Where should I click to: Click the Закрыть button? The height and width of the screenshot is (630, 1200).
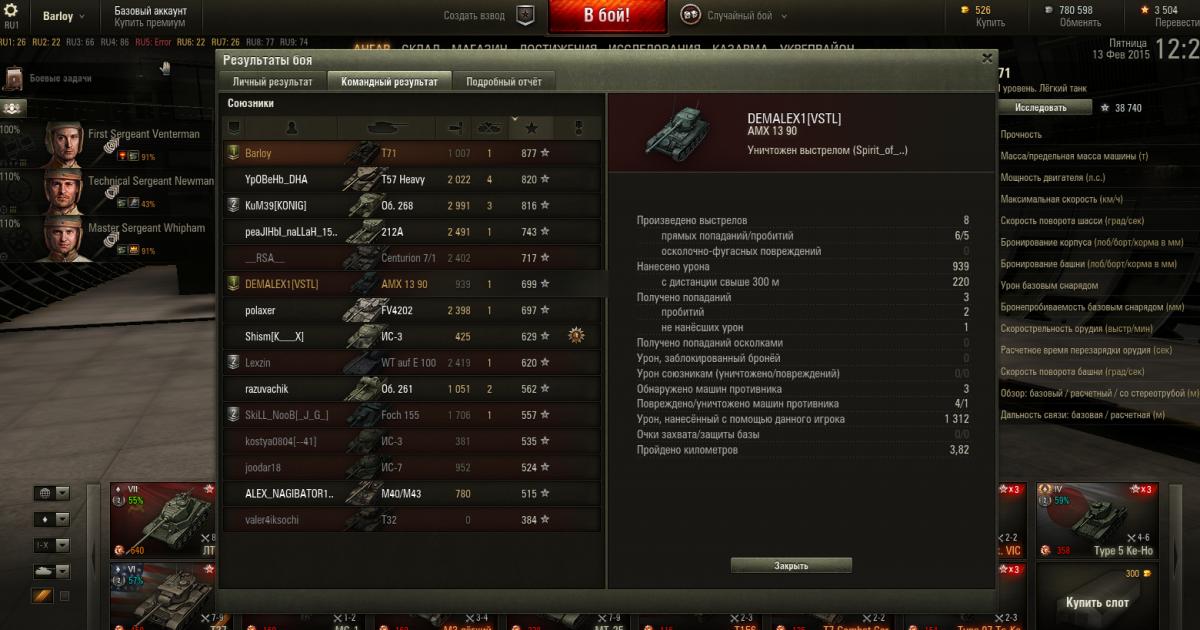click(x=791, y=566)
